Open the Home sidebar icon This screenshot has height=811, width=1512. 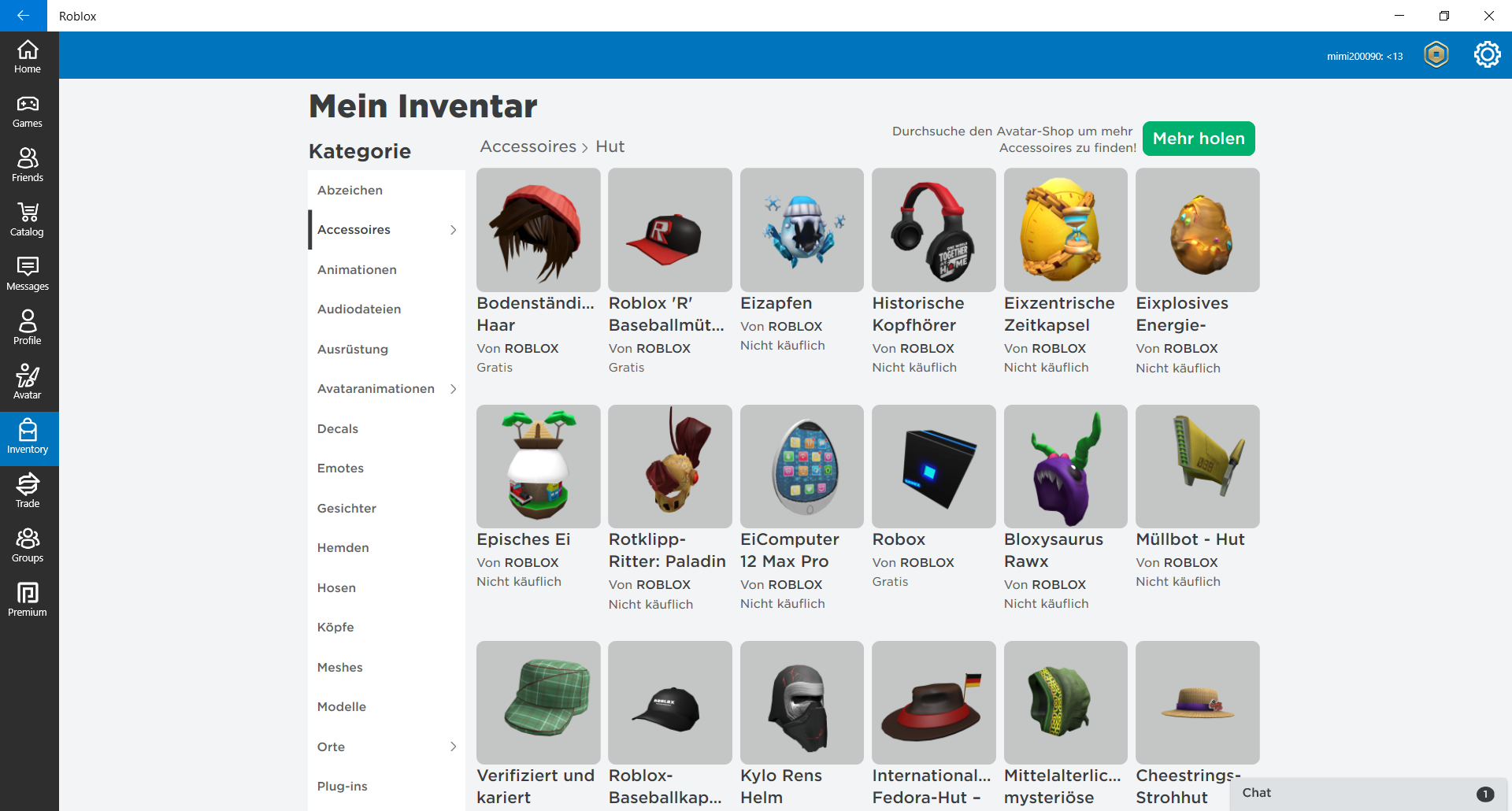28,57
